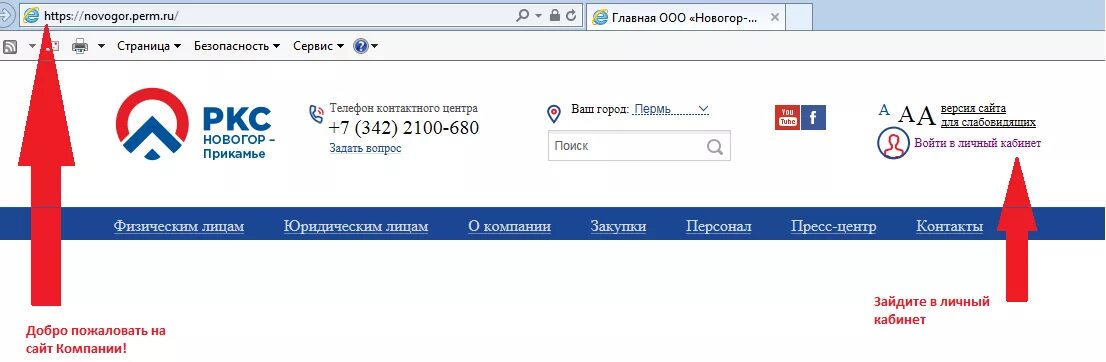Open the Задать вопрос link
Viewport: 1106px width, 362px height.
(x=365, y=148)
